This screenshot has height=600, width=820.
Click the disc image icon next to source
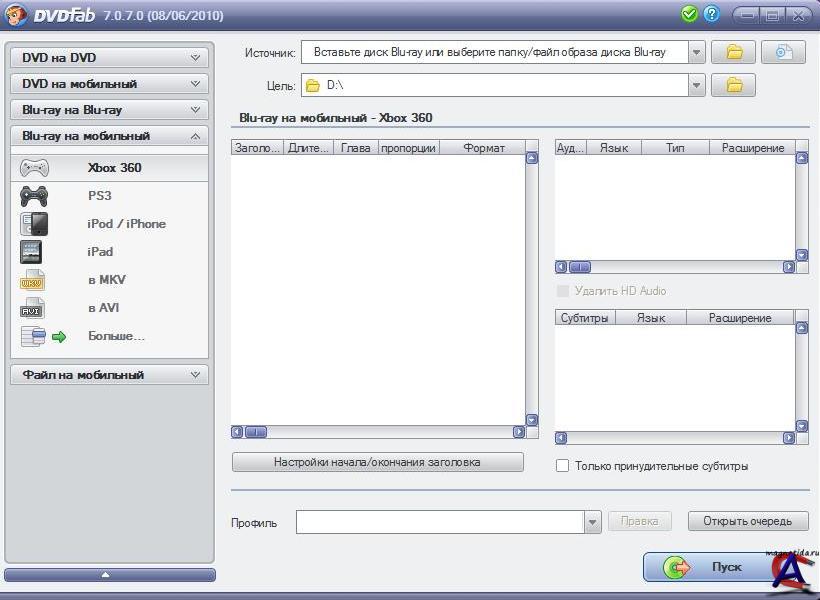[x=783, y=52]
